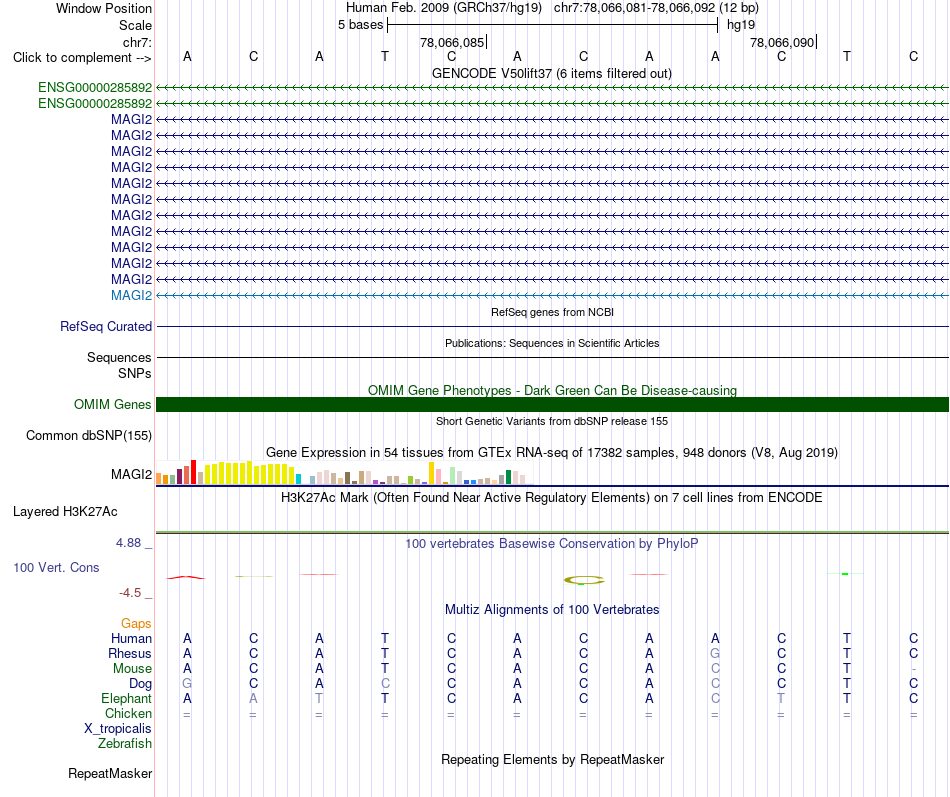This screenshot has height=797, width=950.
Task: Select the Chicken alignment row label
Action: pos(128,713)
